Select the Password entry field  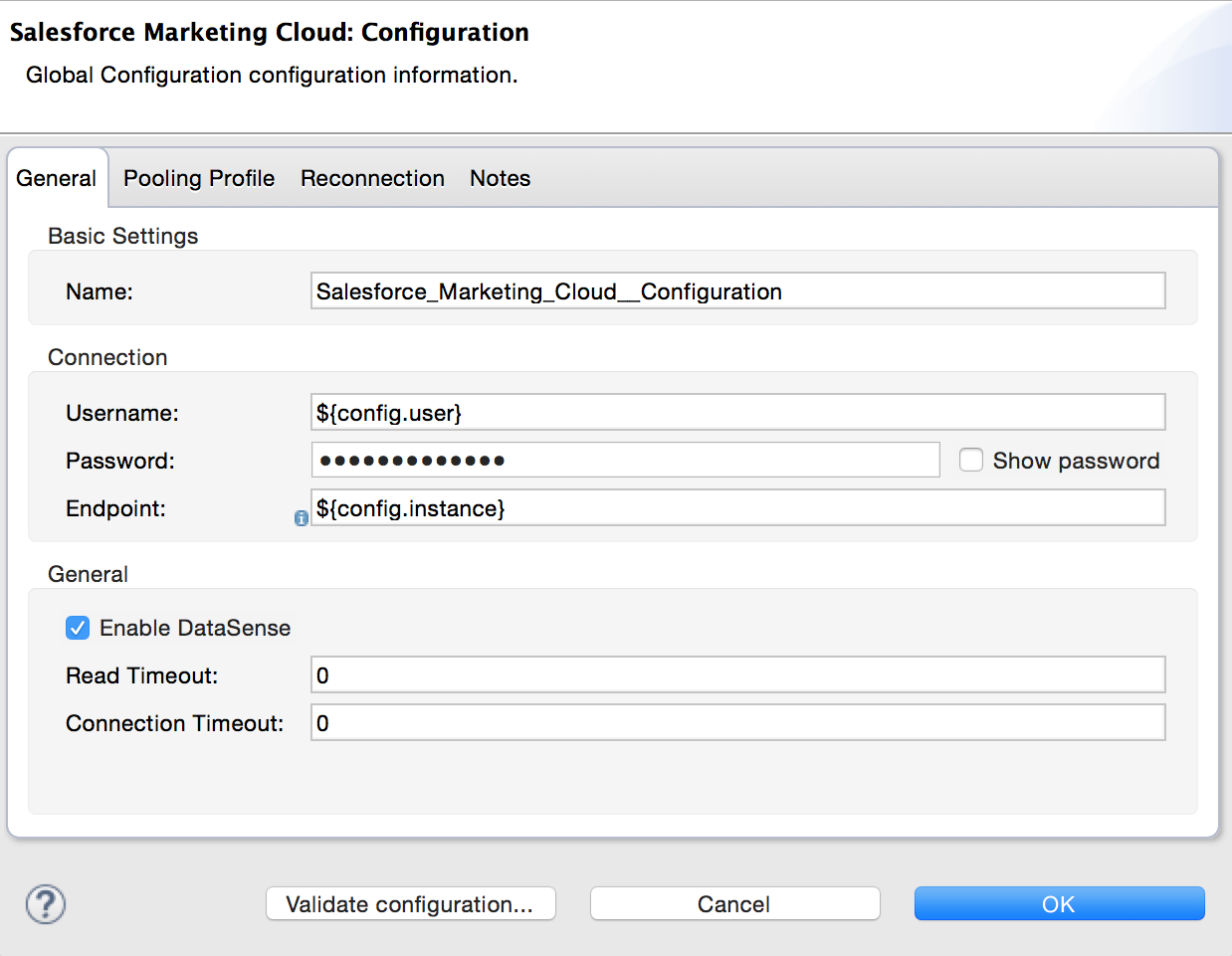pyautogui.click(x=625, y=460)
